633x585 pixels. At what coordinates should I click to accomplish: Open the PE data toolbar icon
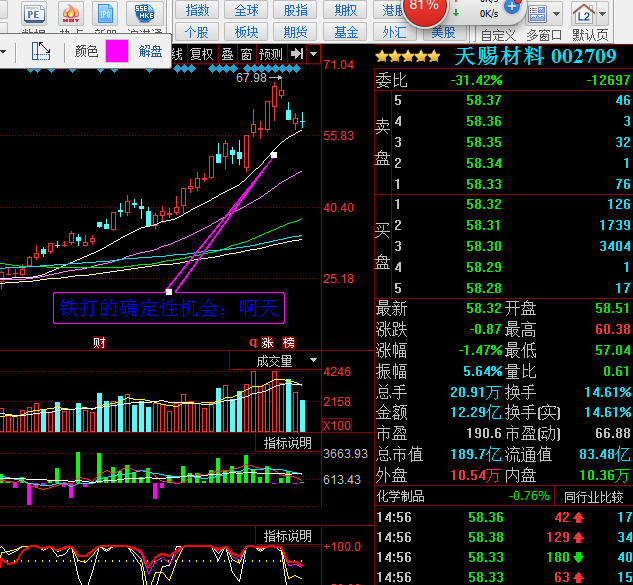tap(34, 13)
